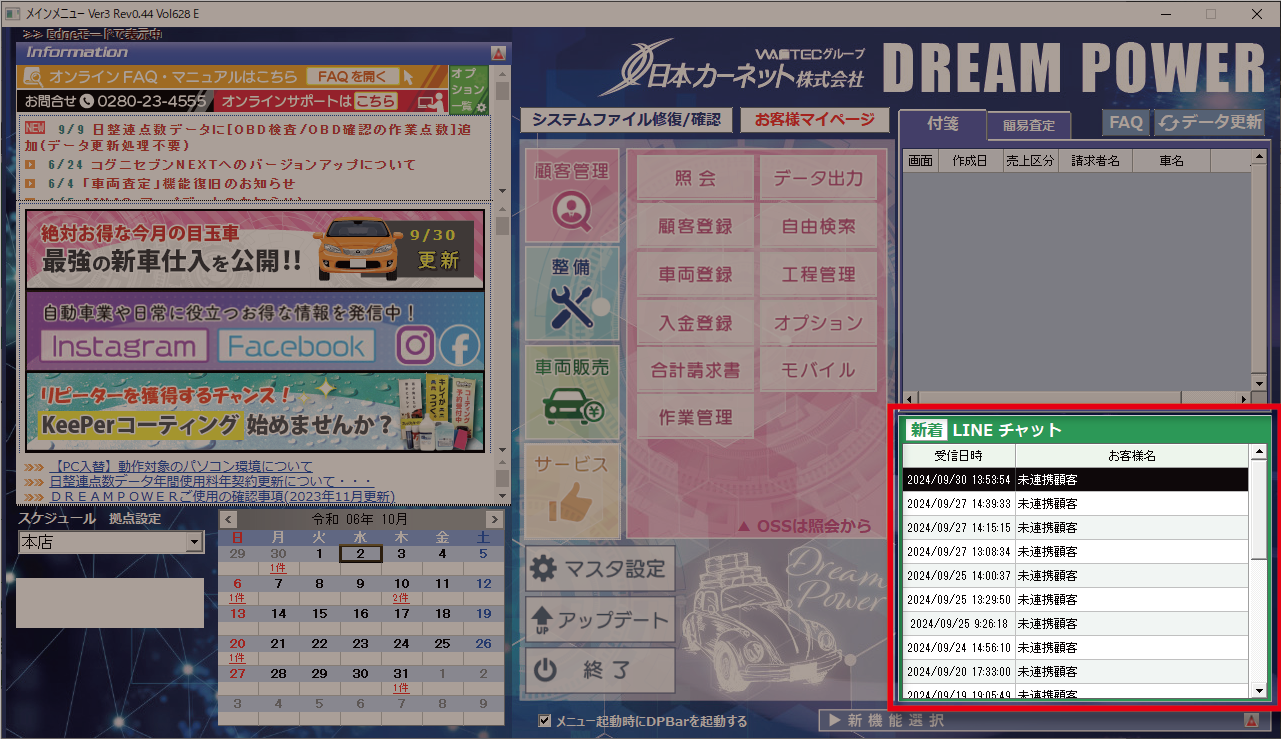Image resolution: width=1281 pixels, height=739 pixels.
Task: Click Instagram text label in banner
Action: click(125, 346)
